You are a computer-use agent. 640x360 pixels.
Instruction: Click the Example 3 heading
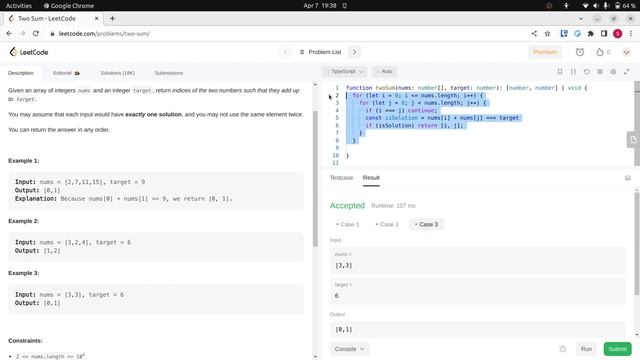(24, 273)
